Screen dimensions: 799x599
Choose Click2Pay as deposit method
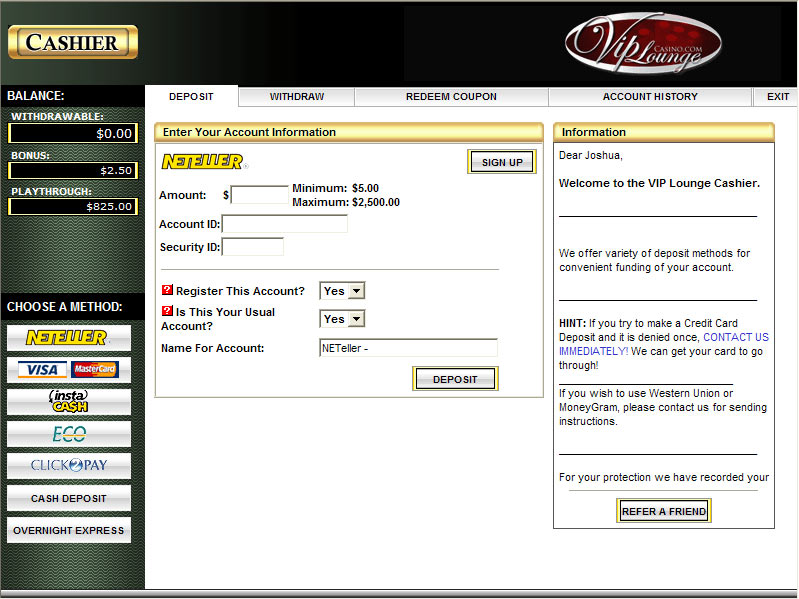68,466
